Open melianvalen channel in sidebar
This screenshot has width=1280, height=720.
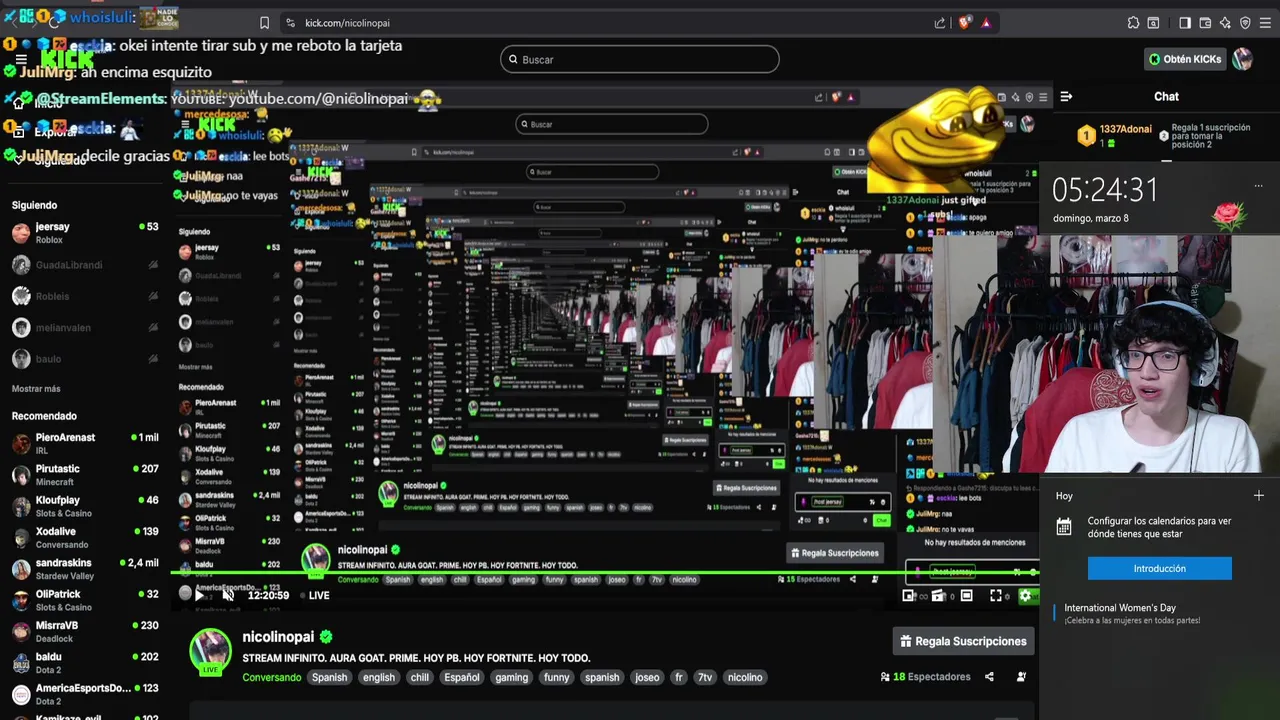click(x=85, y=327)
